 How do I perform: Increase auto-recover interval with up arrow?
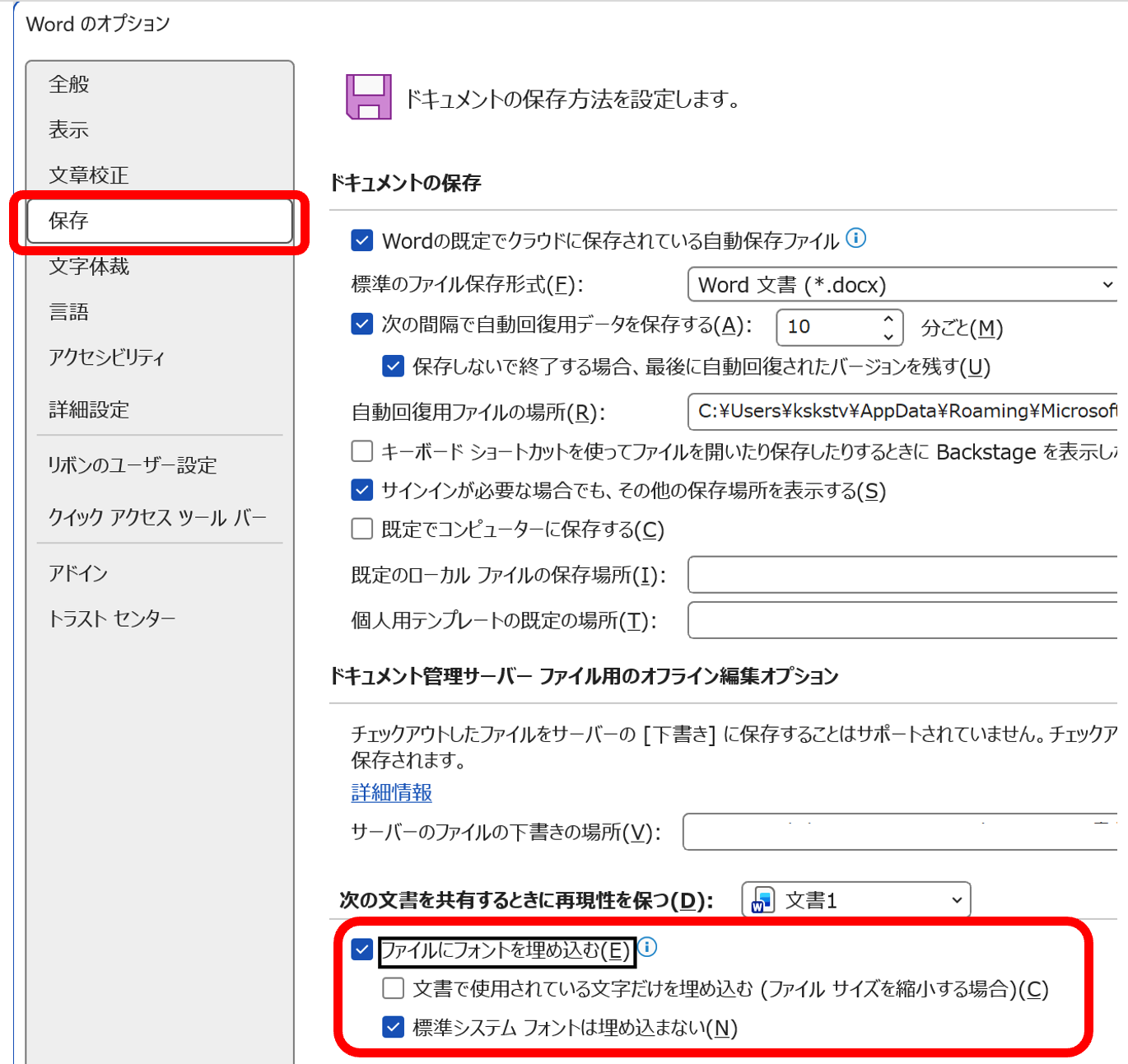[888, 319]
